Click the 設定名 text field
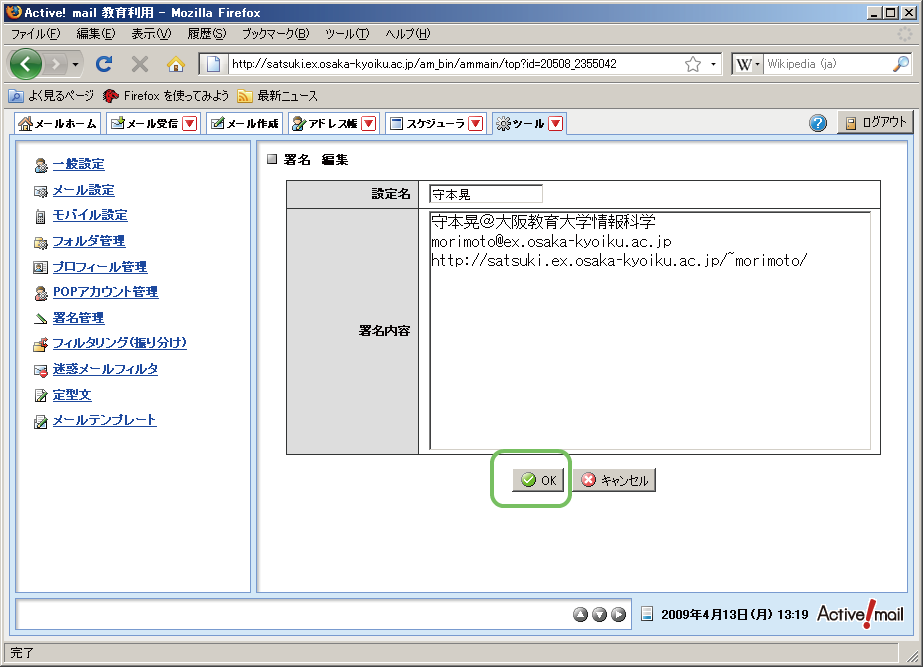The height and width of the screenshot is (667, 923). coord(486,194)
